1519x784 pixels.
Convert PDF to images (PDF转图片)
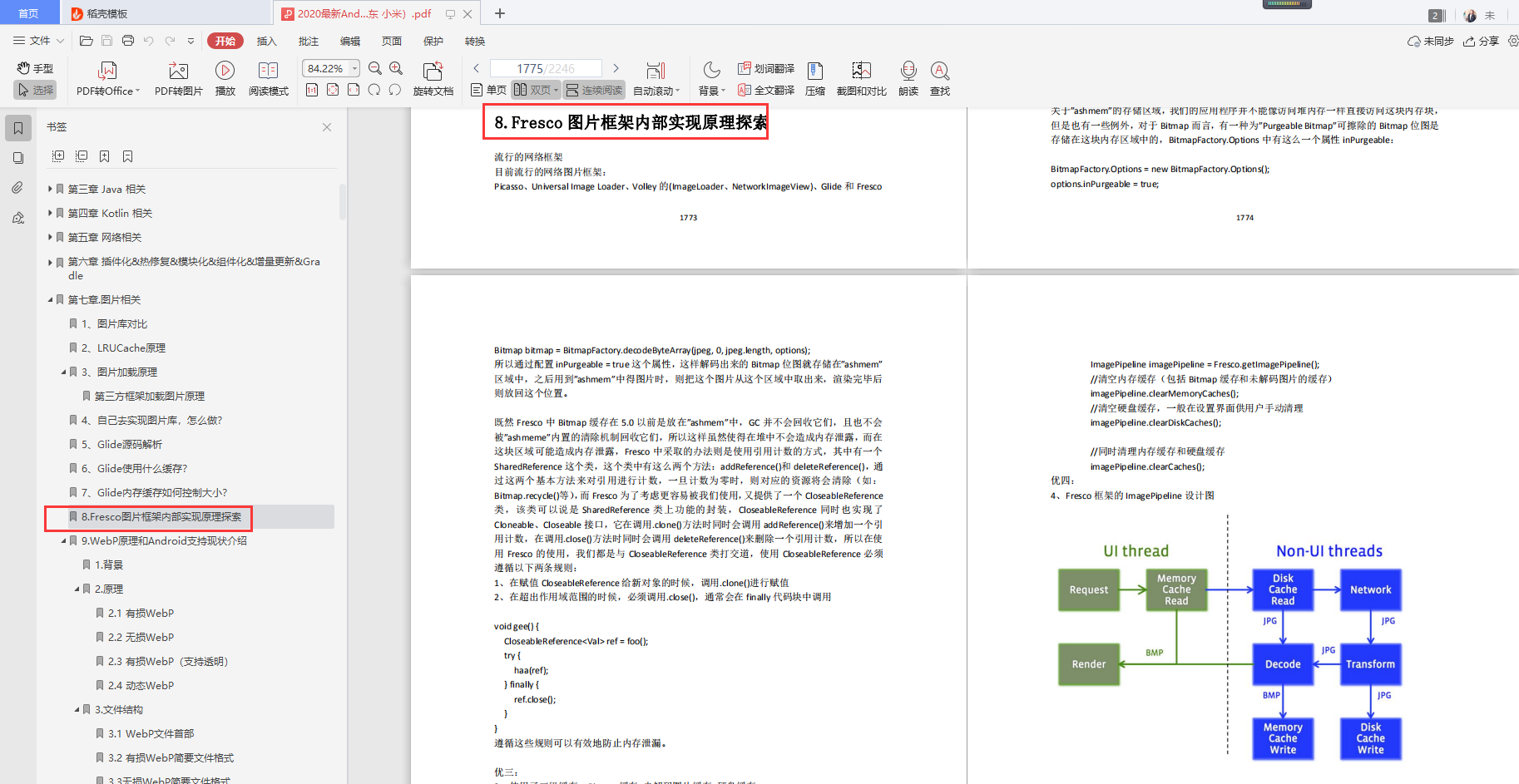178,80
